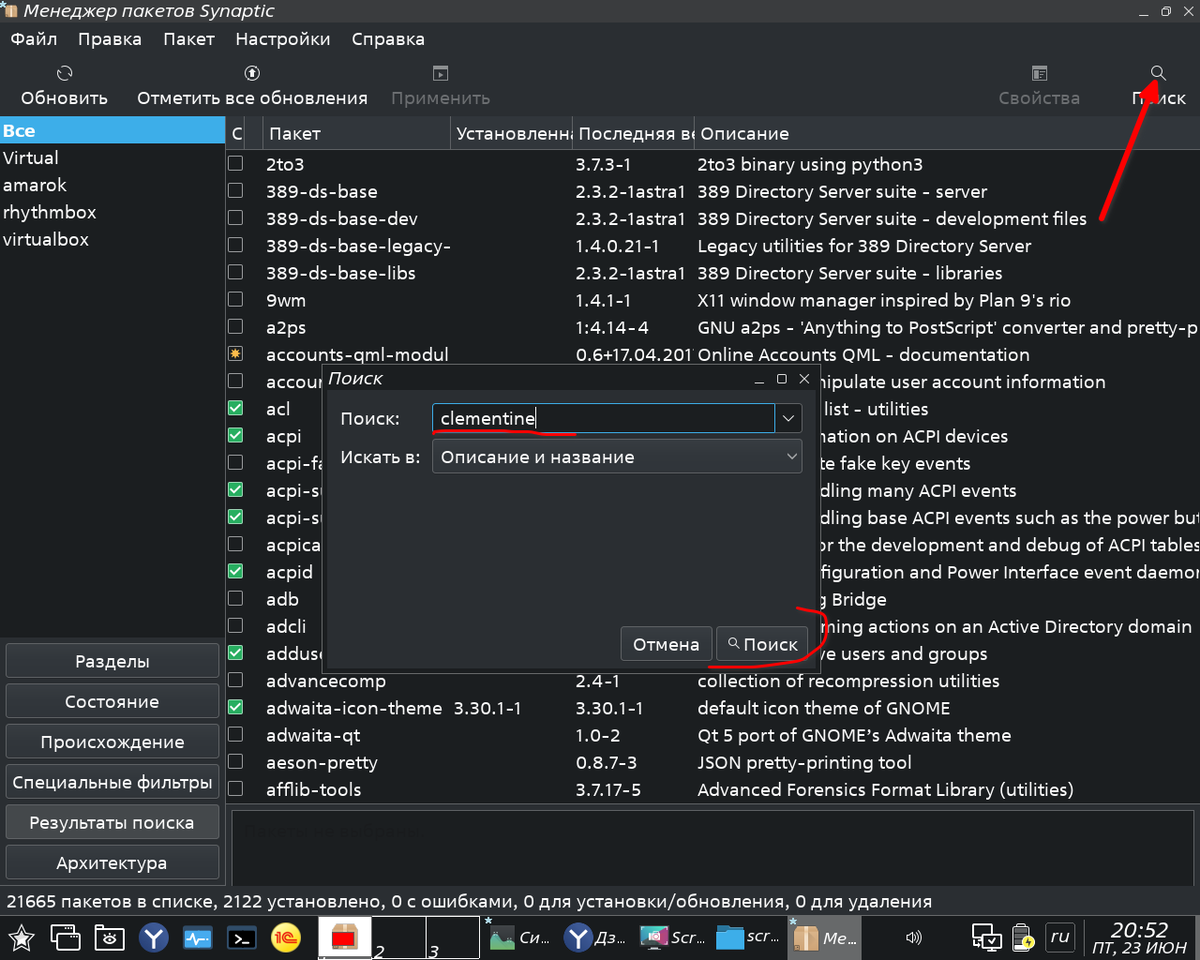Mark the 2to3 package checkbox
The width and height of the screenshot is (1200, 960).
click(236, 164)
